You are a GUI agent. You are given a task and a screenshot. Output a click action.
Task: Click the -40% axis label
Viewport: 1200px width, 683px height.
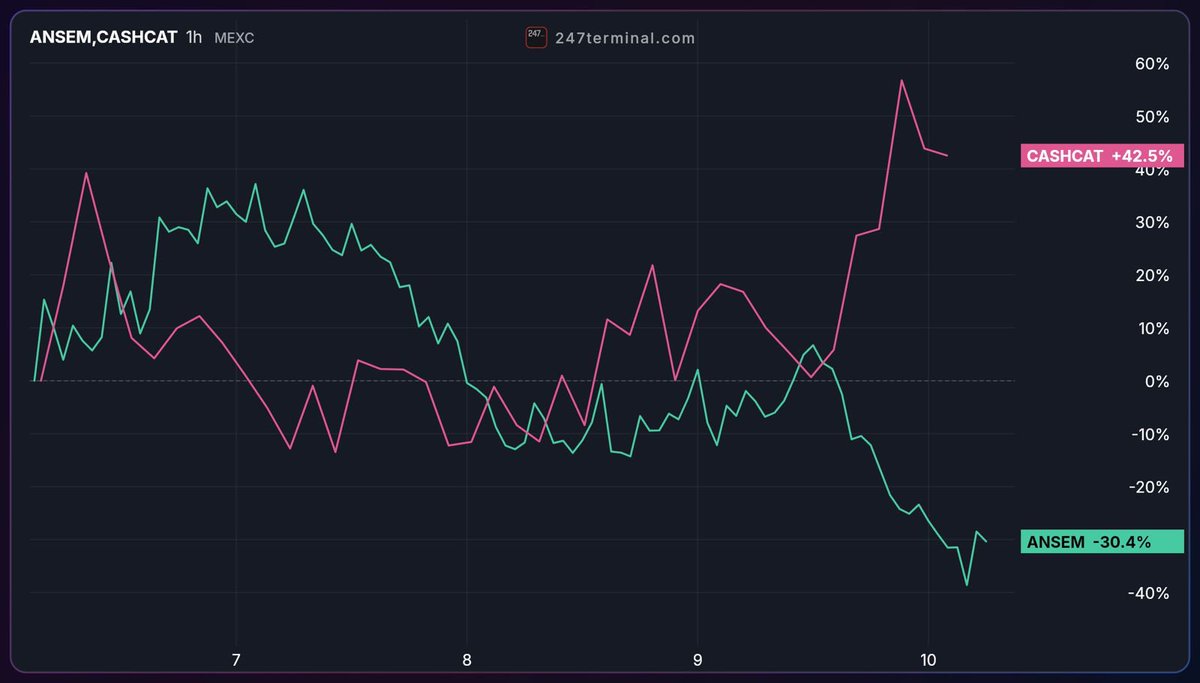[x=1148, y=594]
